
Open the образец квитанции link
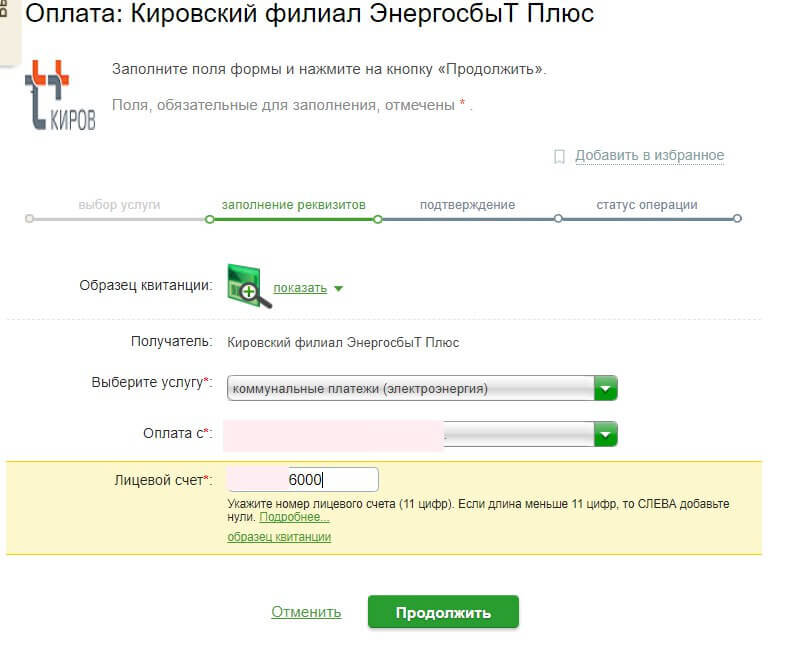pyautogui.click(x=279, y=536)
